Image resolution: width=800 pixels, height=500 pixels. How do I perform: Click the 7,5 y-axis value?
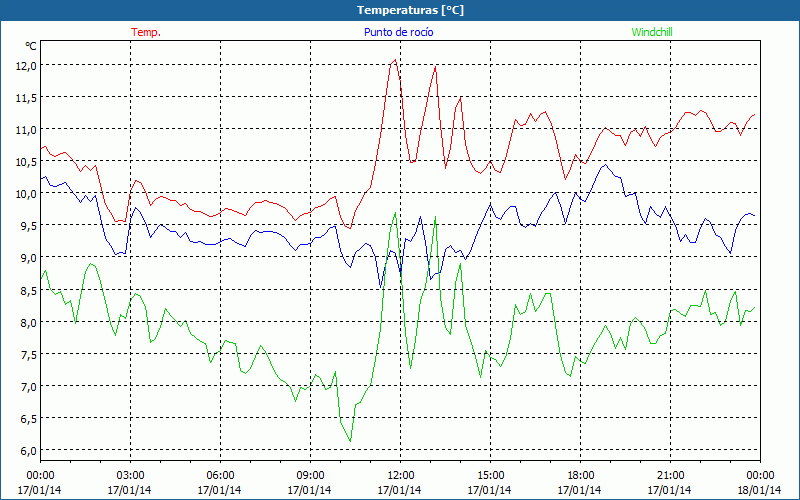[28, 355]
